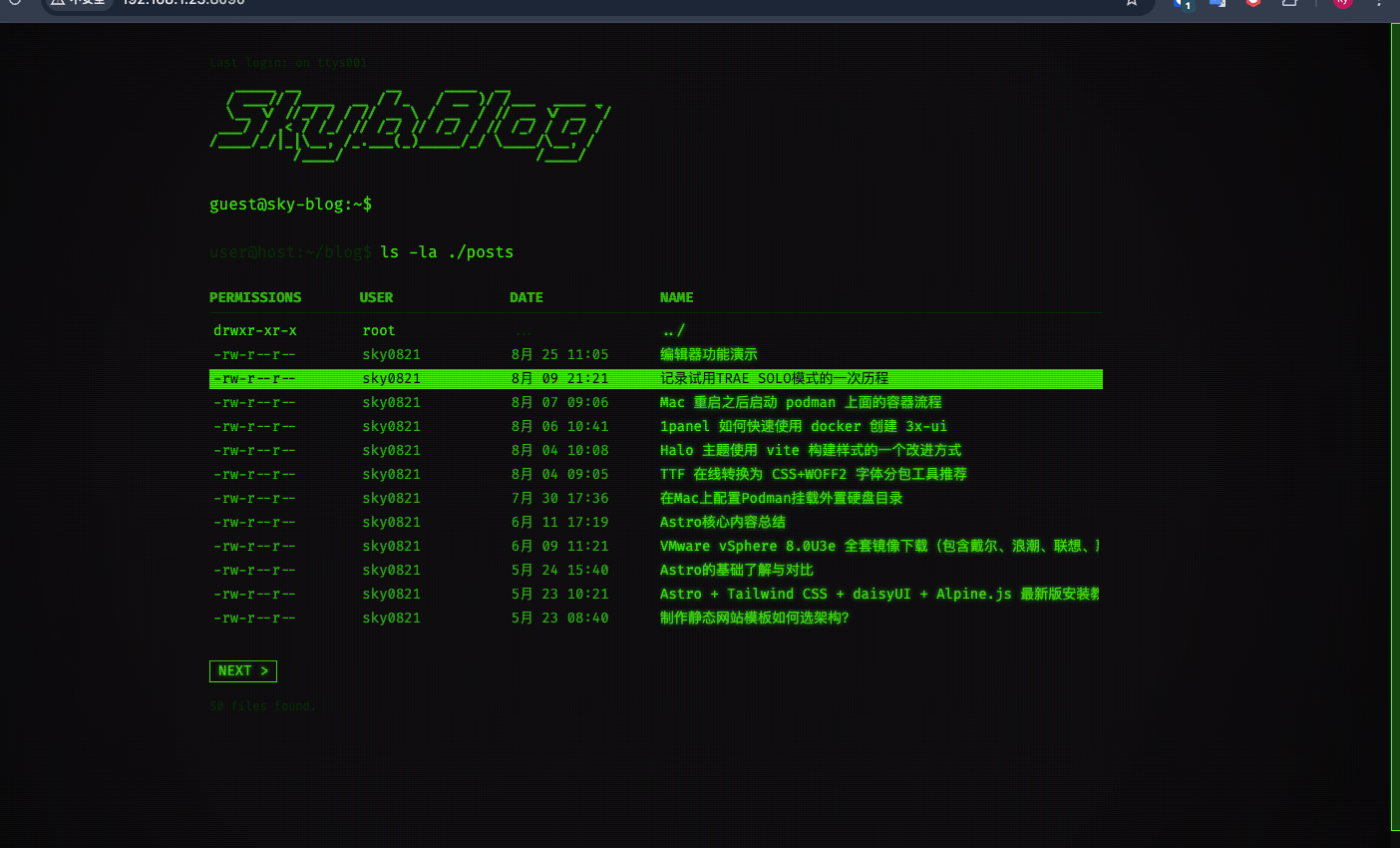1400x848 pixels.
Task: Click the Sky Blog ASCII art logo
Action: tap(409, 126)
